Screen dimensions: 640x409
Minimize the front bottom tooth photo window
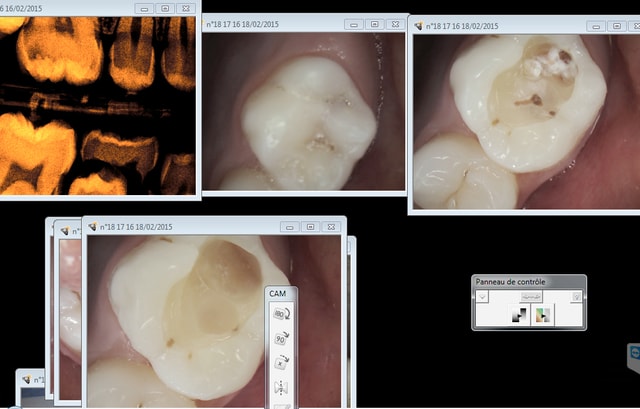click(291, 227)
